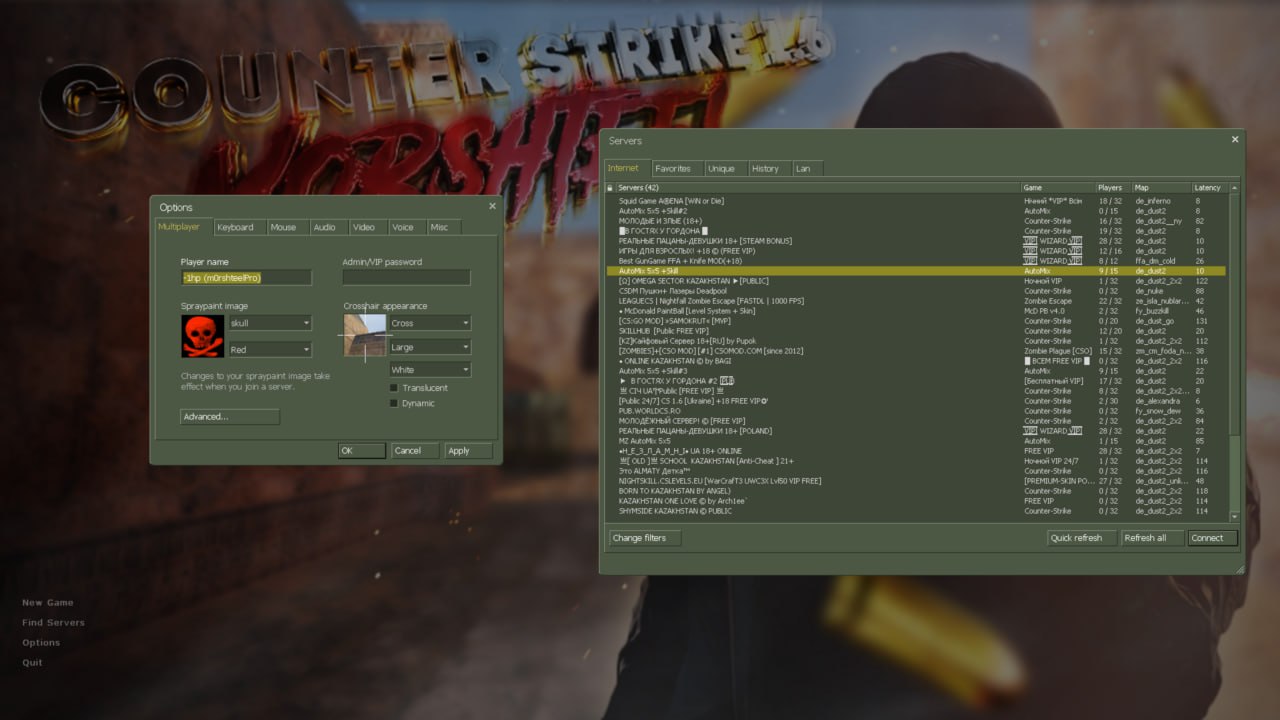Open the skull spraypaint image dropdown
The image size is (1280, 720).
270,323
